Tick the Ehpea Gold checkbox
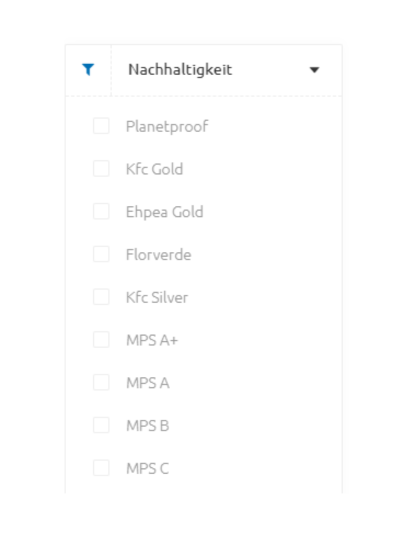This screenshot has width=411, height=540. (x=101, y=211)
